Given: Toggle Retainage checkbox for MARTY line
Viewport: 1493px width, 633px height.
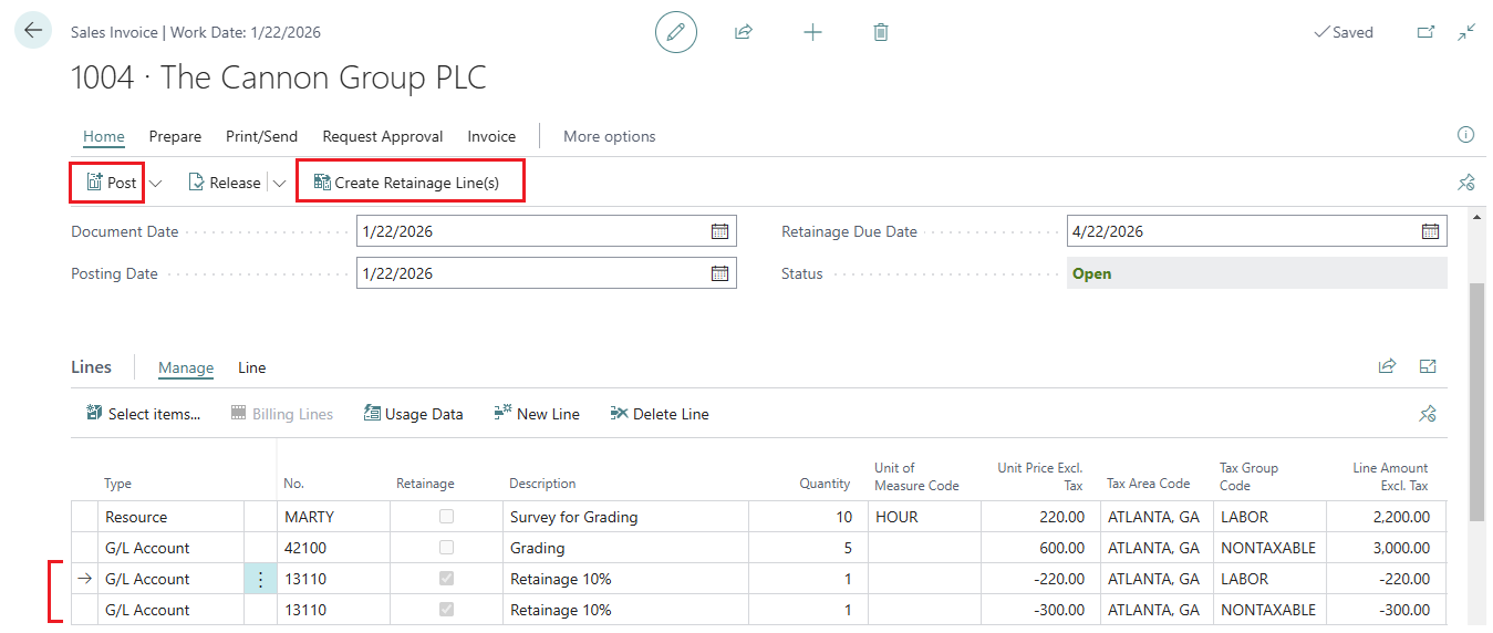Looking at the screenshot, I should [x=446, y=517].
